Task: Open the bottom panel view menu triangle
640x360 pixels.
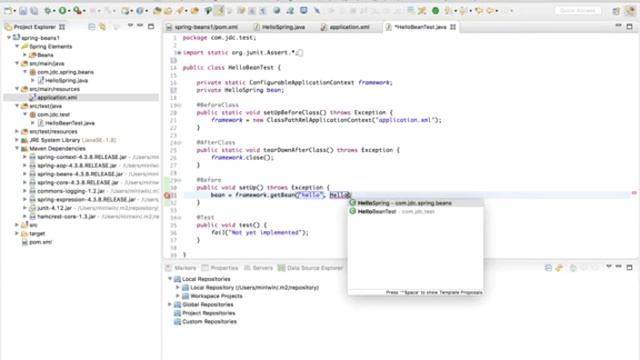Action: (x=609, y=267)
